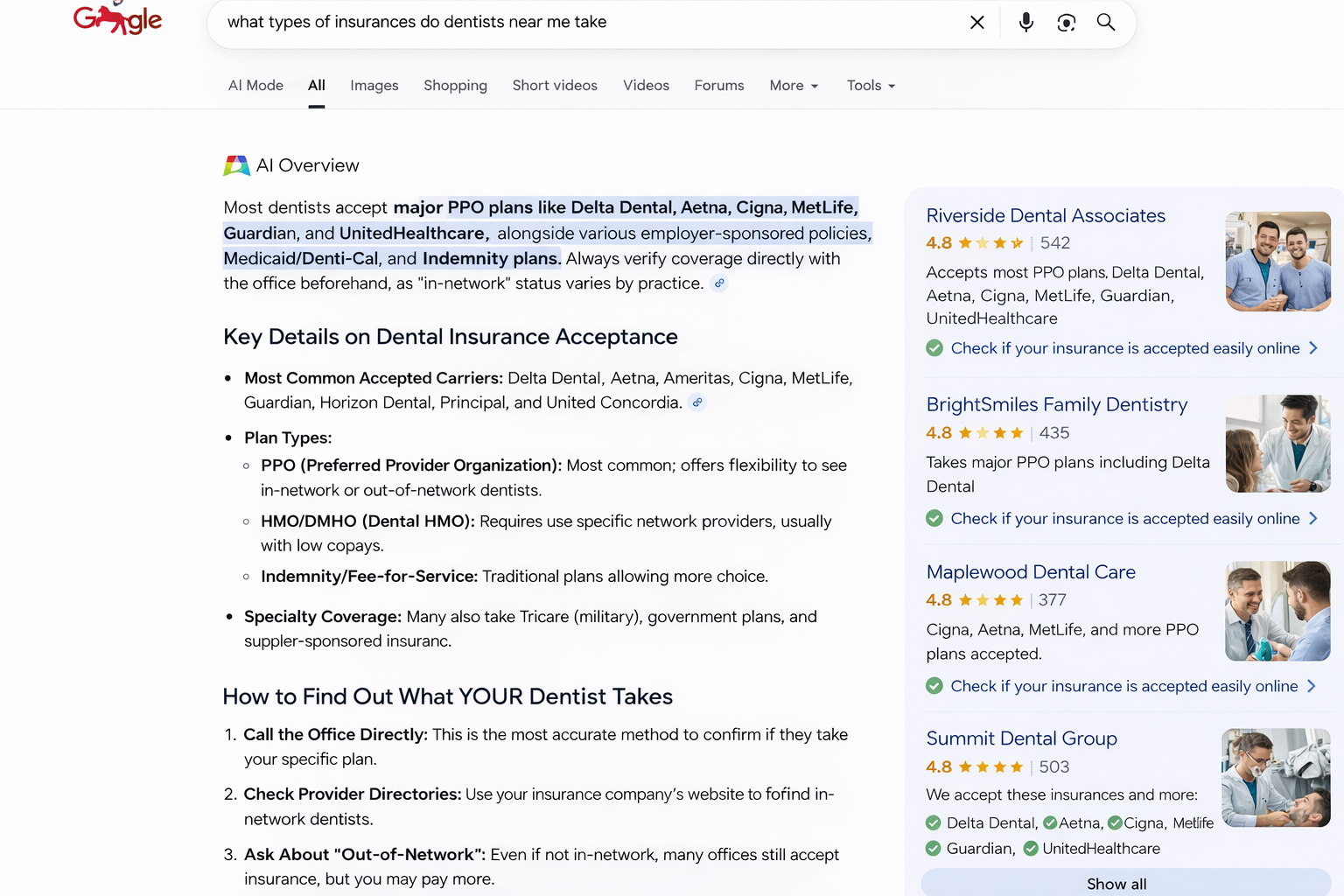The image size is (1344, 896).
Task: View the BrightSmiles Family Dentistry photo
Action: tap(1278, 444)
